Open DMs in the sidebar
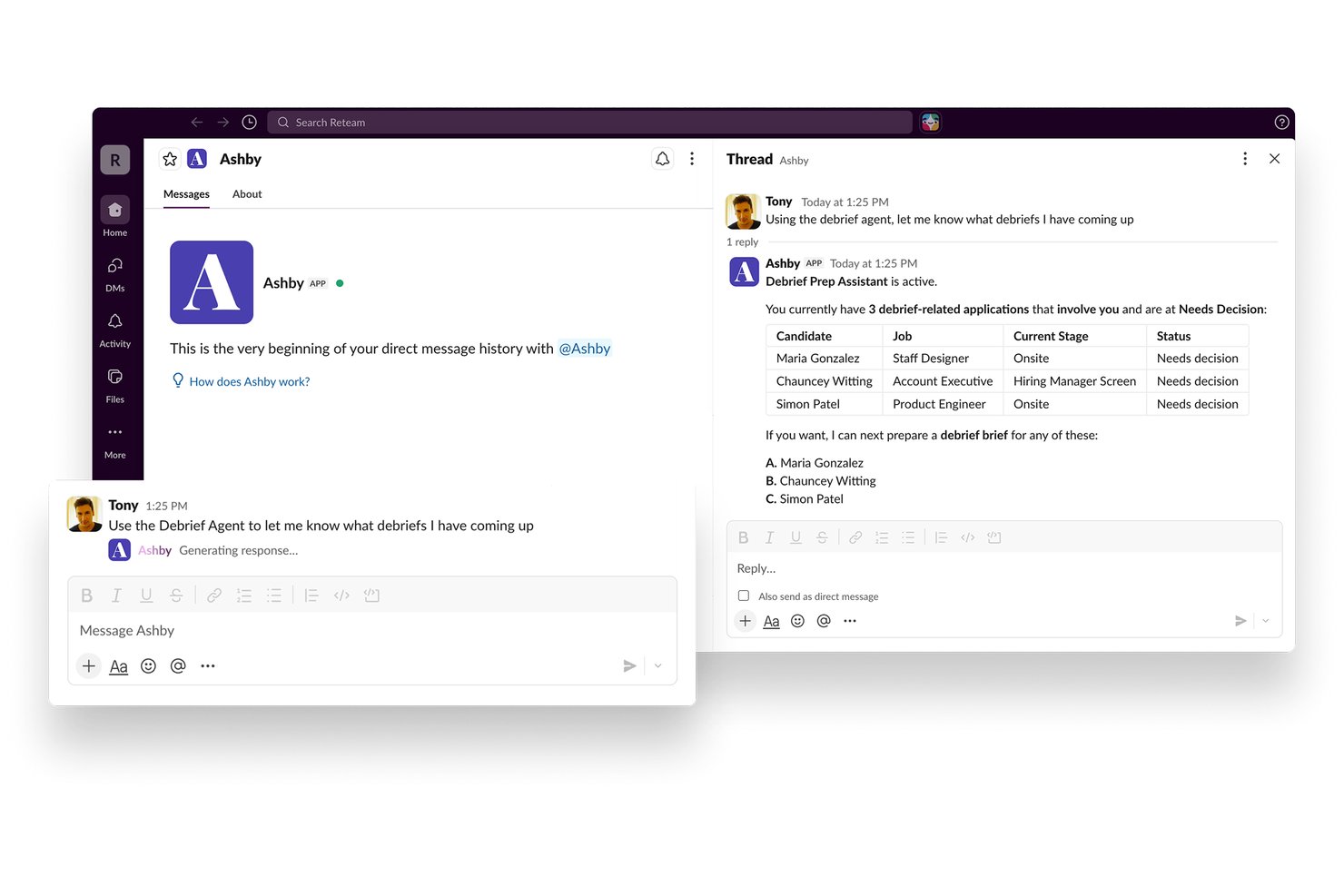1344x896 pixels. 114,266
